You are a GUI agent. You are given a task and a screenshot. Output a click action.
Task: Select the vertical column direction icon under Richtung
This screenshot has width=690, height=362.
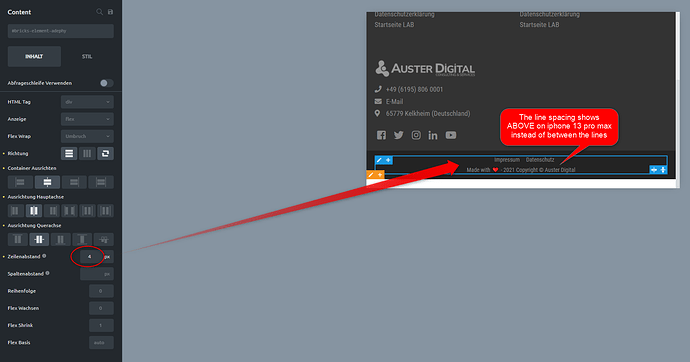(87, 154)
